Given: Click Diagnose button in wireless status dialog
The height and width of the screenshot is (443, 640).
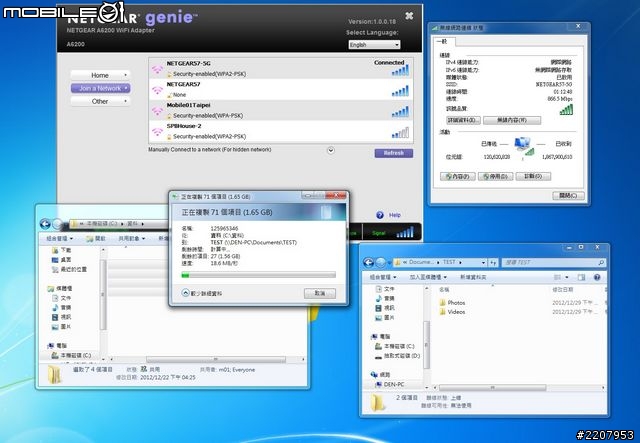Looking at the screenshot, I should tap(533, 176).
